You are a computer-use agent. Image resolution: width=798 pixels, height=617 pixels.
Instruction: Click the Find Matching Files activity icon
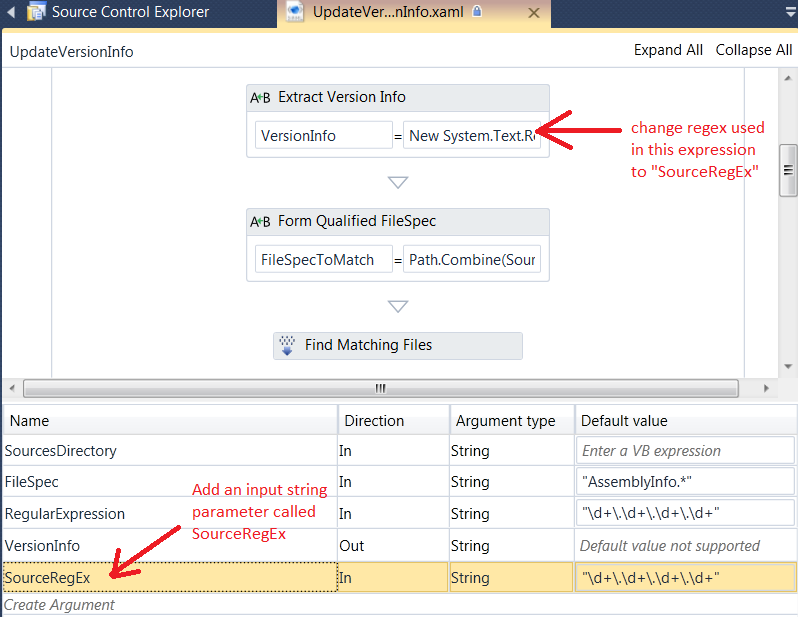click(x=288, y=345)
